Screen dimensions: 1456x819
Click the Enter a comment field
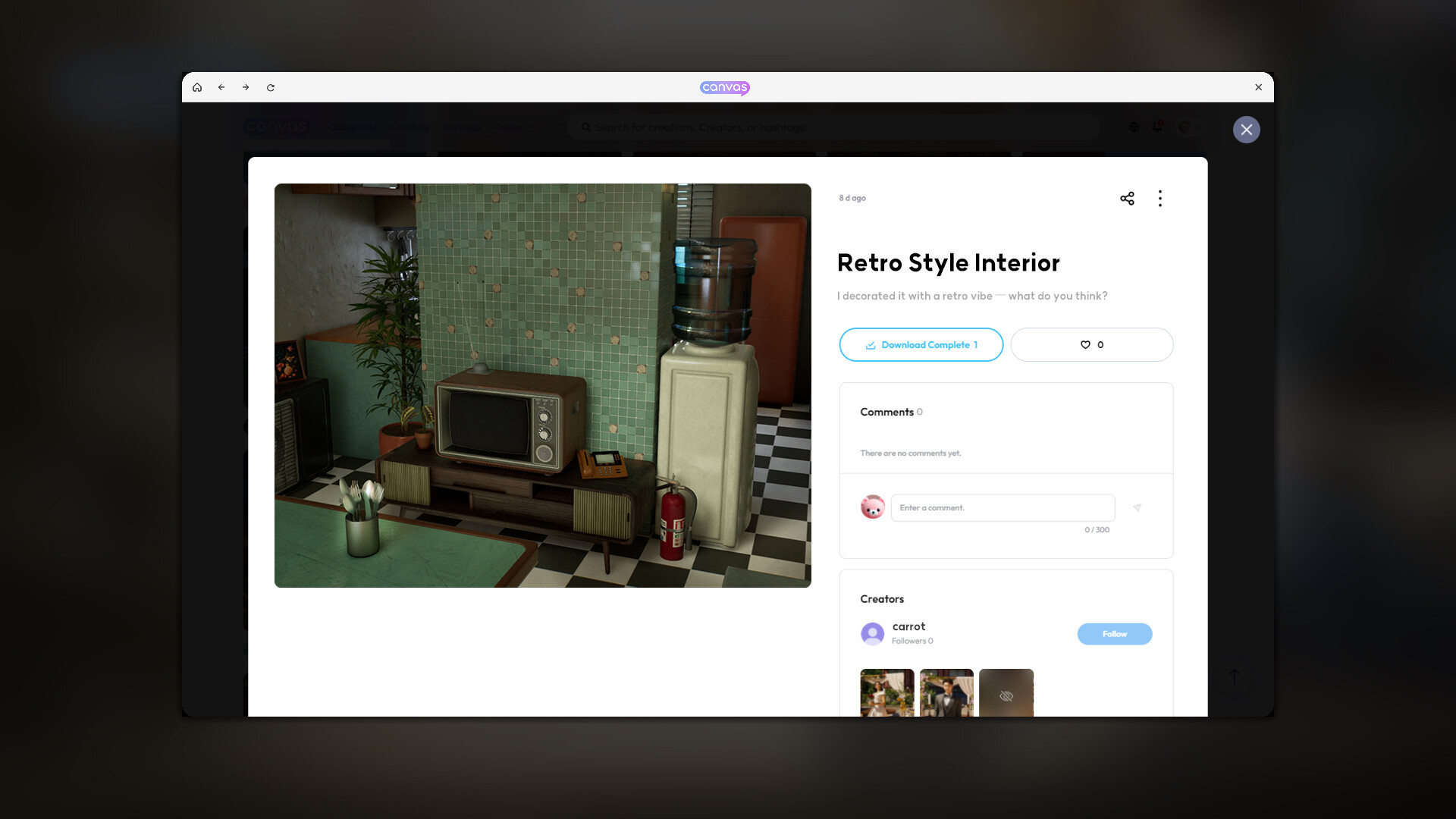[x=1003, y=507]
